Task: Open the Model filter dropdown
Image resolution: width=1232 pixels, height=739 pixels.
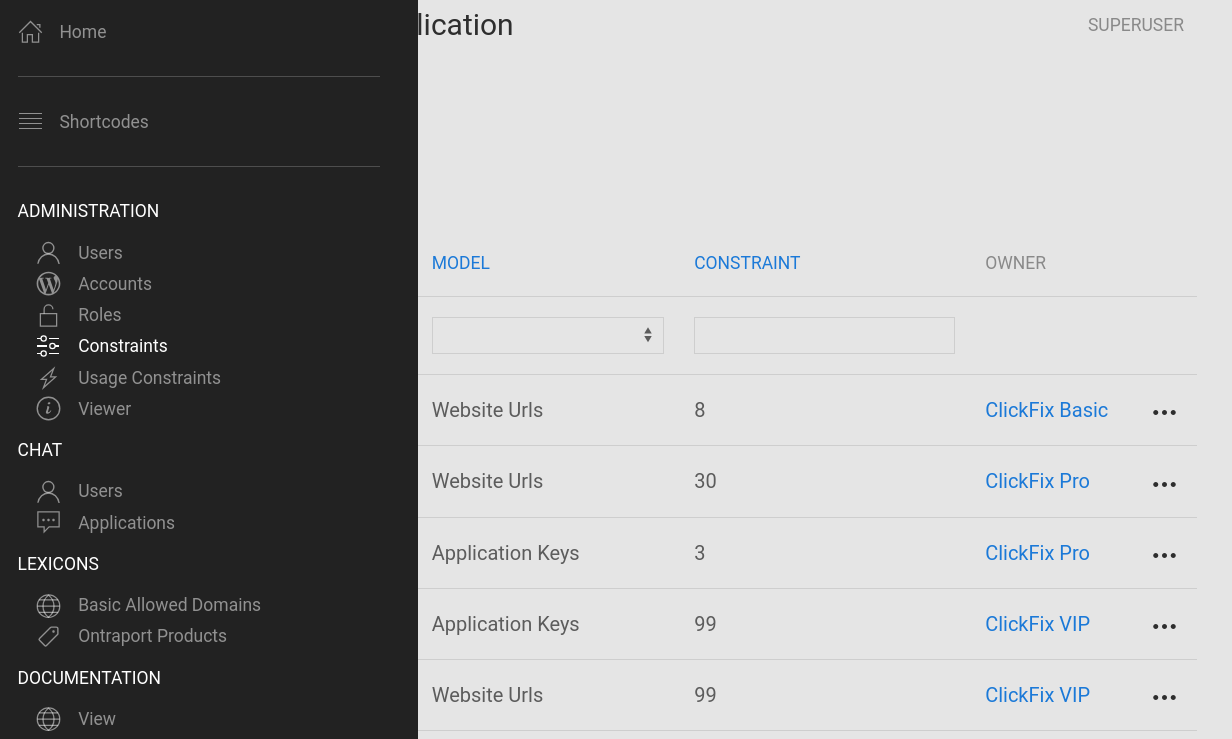Action: pos(548,335)
